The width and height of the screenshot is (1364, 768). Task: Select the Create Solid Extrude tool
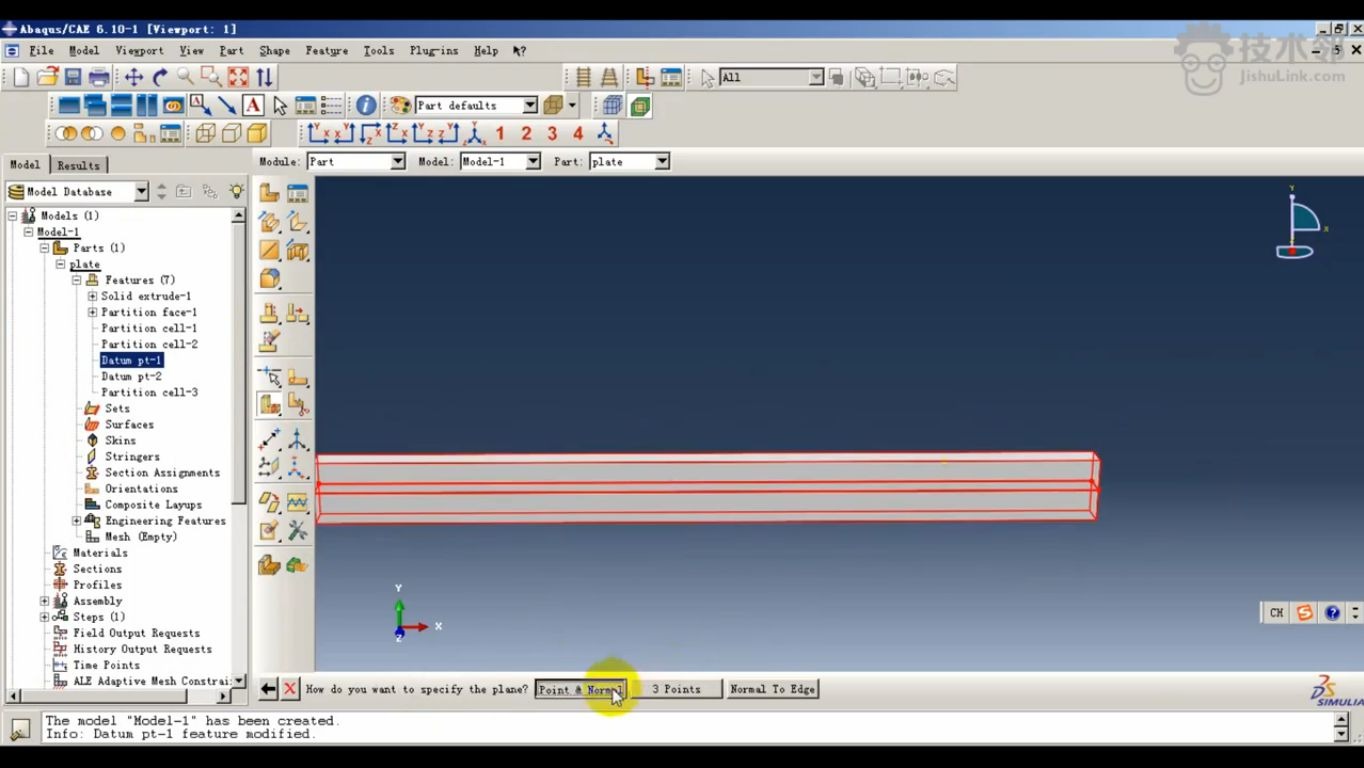click(x=268, y=222)
